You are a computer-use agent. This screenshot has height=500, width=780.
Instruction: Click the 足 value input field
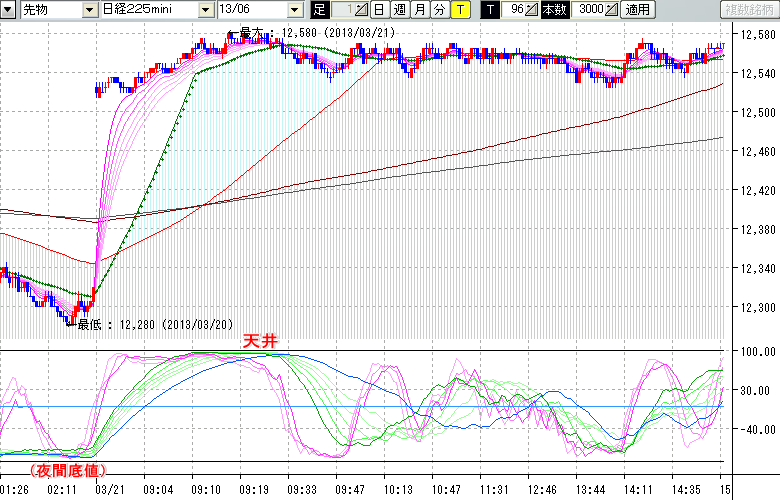point(342,10)
